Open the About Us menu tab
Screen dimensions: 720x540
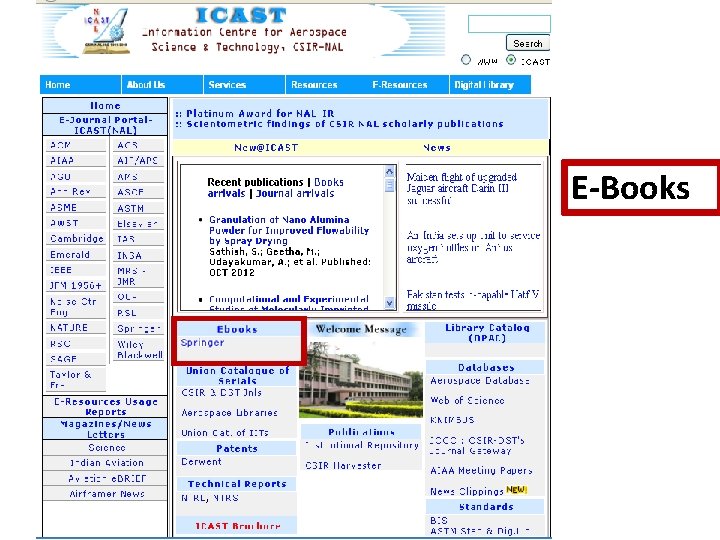(x=162, y=85)
